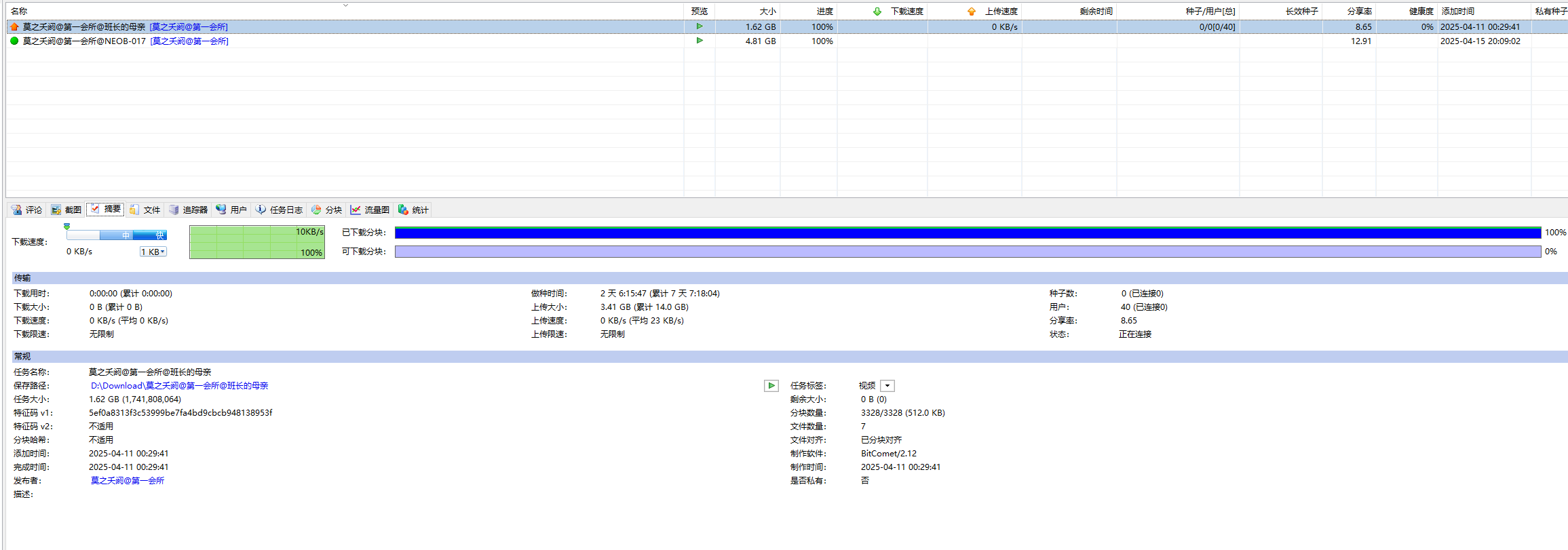
Task: Open the 统计 statistics tab
Action: tap(413, 210)
